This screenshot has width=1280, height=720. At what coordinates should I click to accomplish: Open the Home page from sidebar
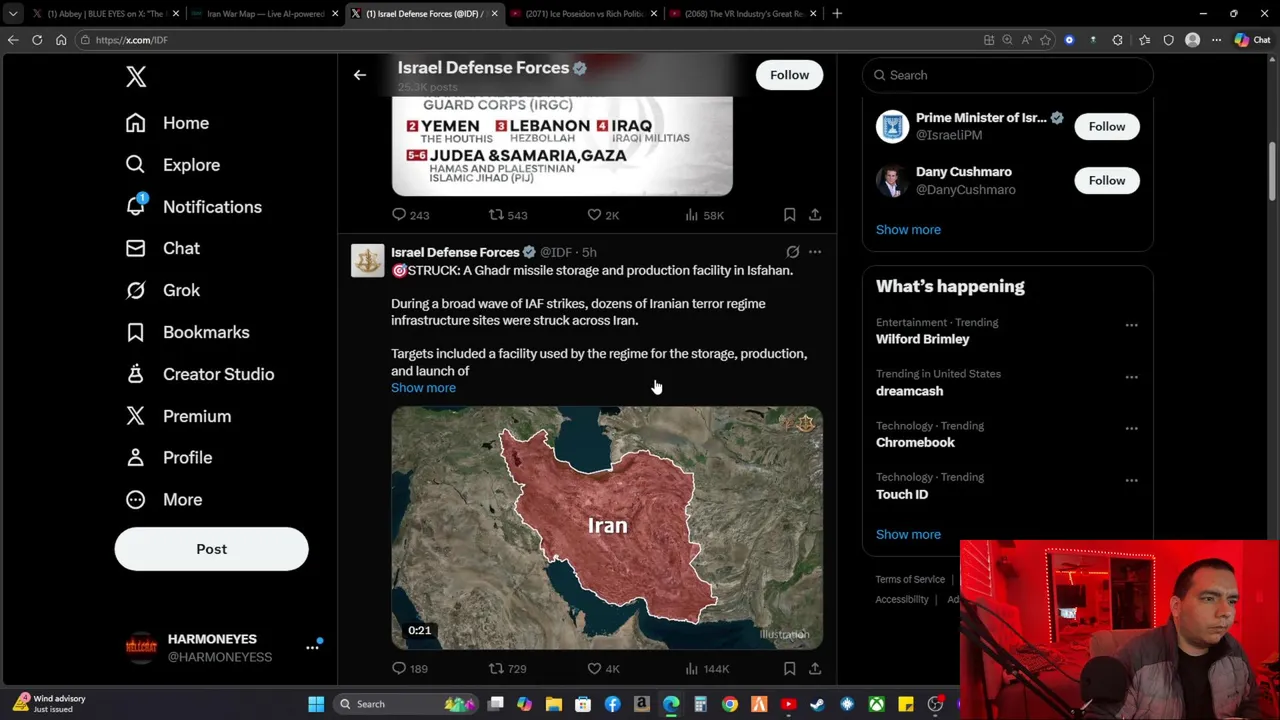(x=167, y=123)
